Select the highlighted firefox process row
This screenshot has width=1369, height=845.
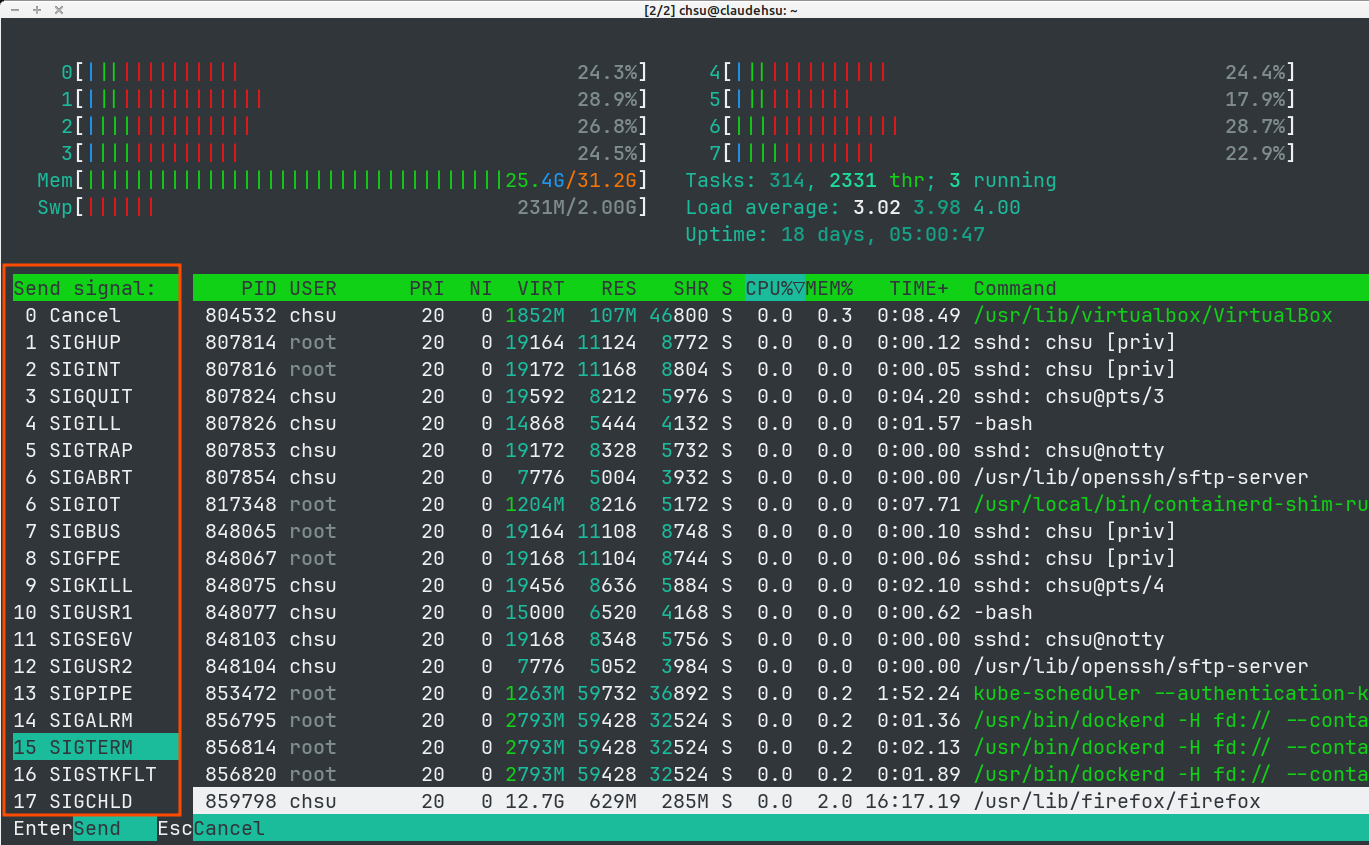[x=781, y=801]
